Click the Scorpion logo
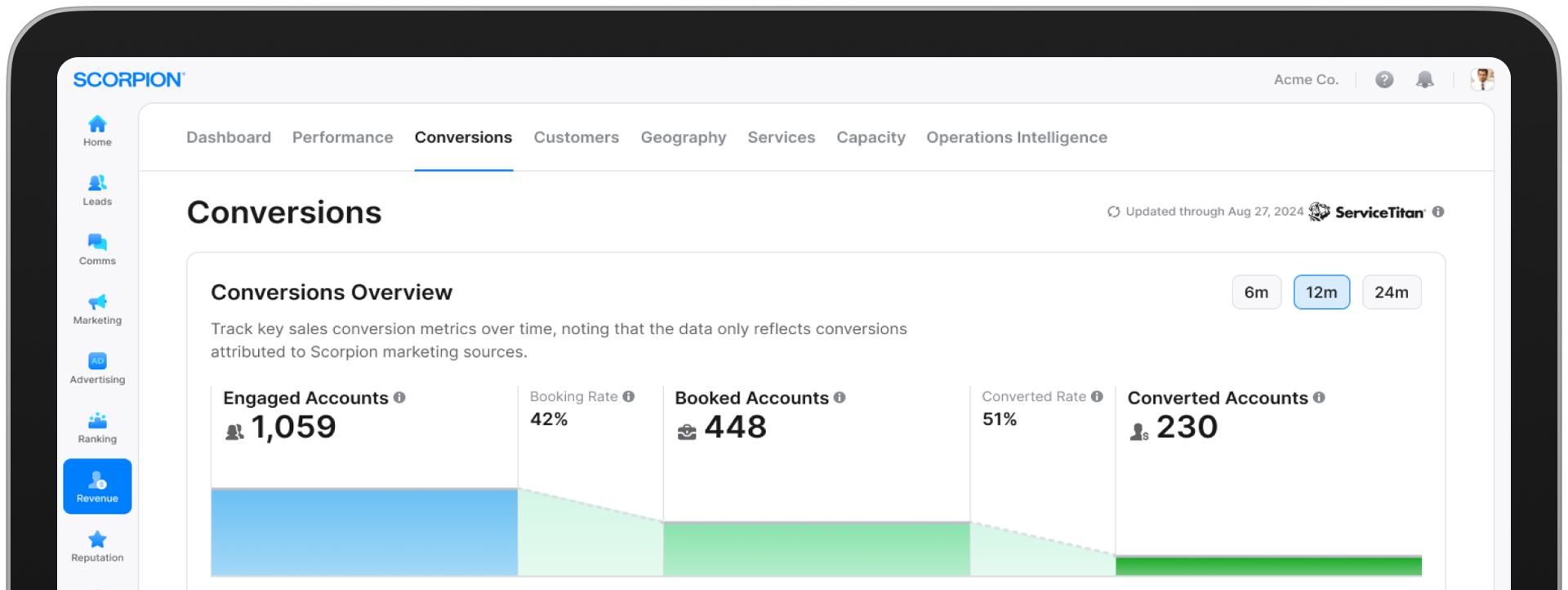Image resolution: width=1568 pixels, height=590 pixels. pos(129,79)
